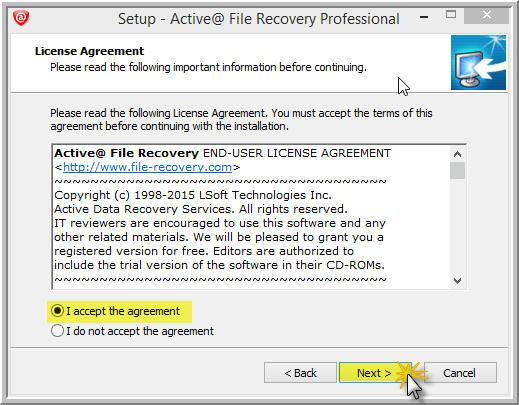
Task: Click the license scrollbar down arrow
Action: (457, 281)
